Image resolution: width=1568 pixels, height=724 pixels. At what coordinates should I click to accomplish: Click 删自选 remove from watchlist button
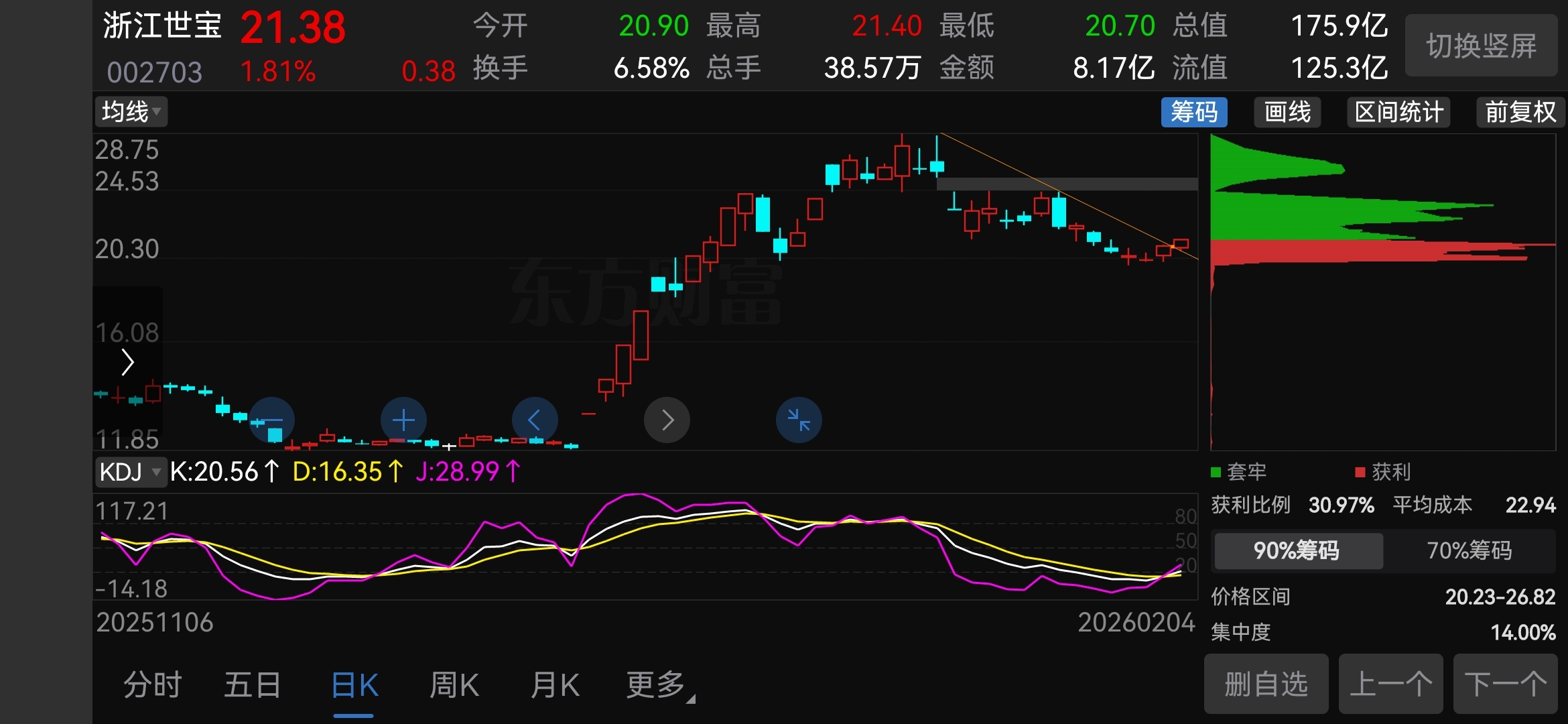[x=1266, y=684]
